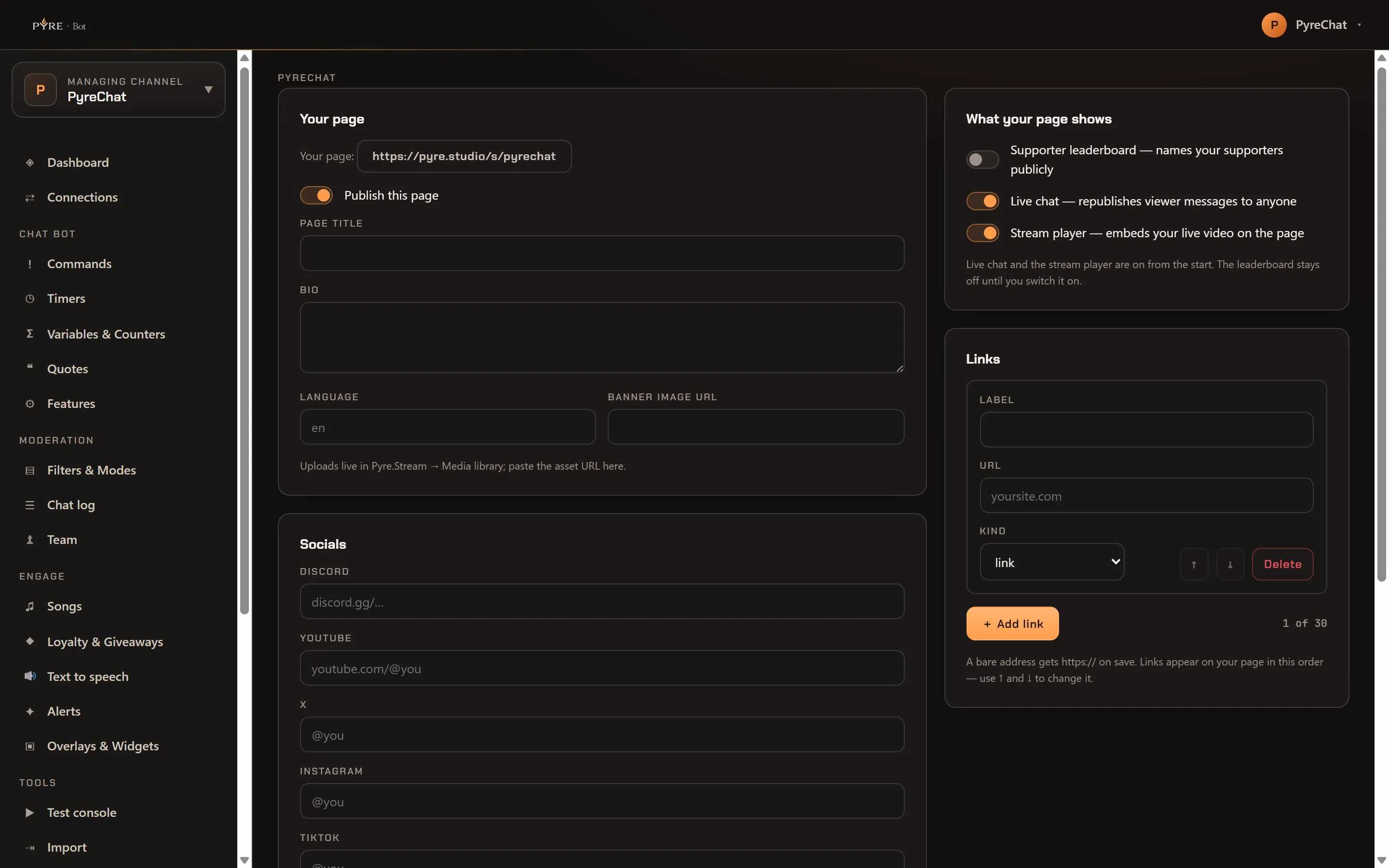Click the main page scrollbar thumb
This screenshot has height=868, width=1389.
(x=1382, y=325)
